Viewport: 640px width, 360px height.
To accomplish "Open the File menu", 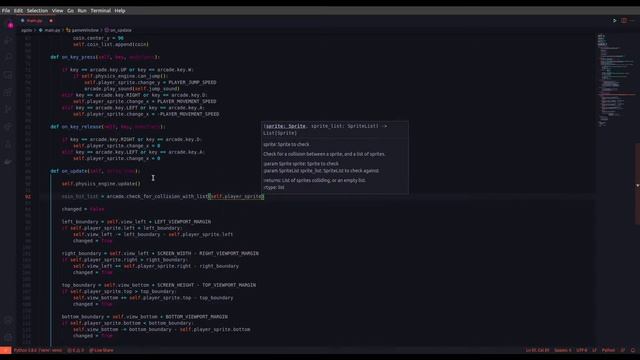I will 6,11.
